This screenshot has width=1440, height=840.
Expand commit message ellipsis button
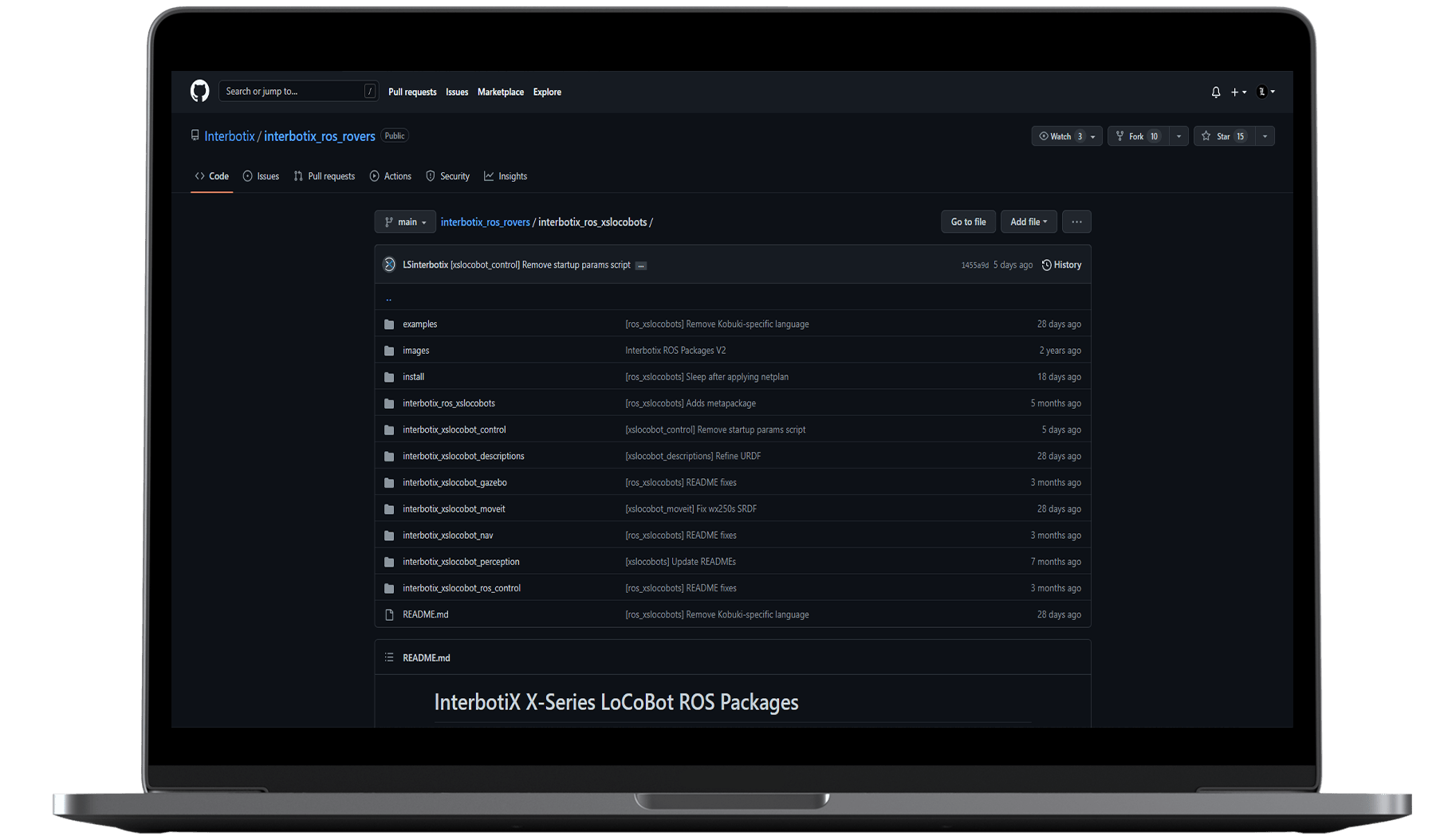click(x=641, y=265)
